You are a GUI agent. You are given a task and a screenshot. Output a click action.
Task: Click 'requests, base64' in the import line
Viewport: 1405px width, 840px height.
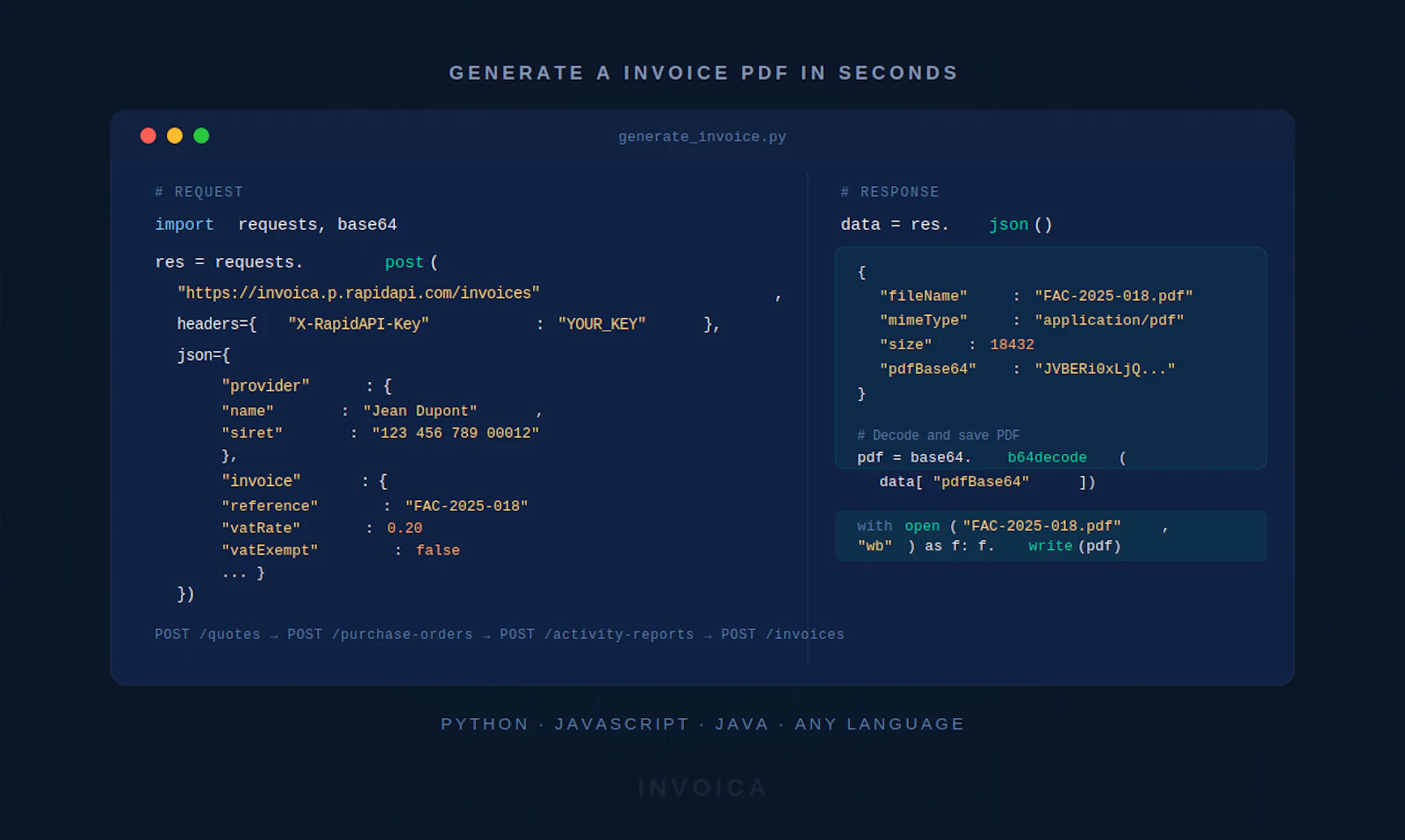[x=317, y=225]
